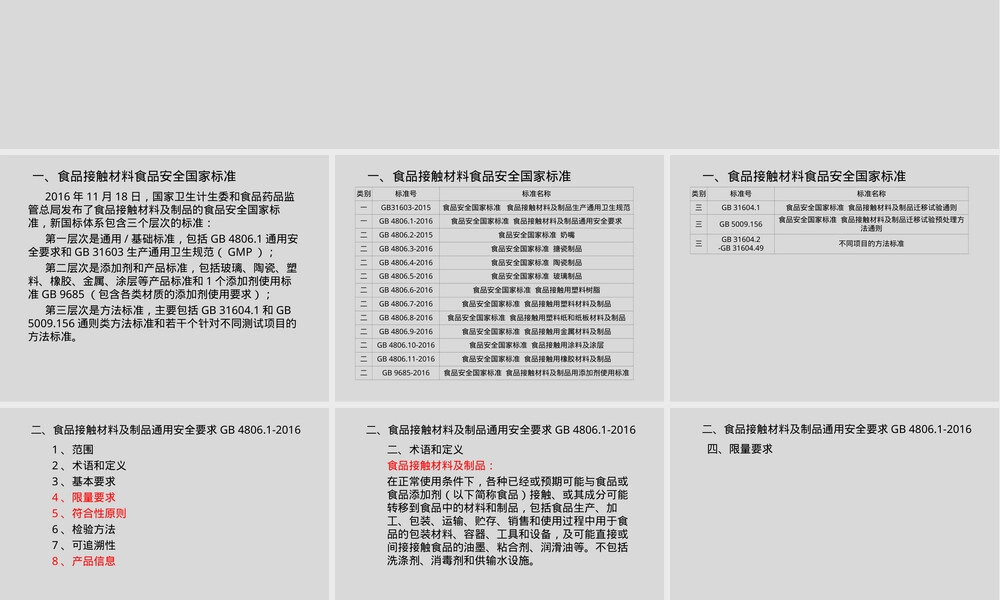Click table cell 'GB 4806.9-2016'
The width and height of the screenshot is (1000, 600).
click(x=406, y=332)
